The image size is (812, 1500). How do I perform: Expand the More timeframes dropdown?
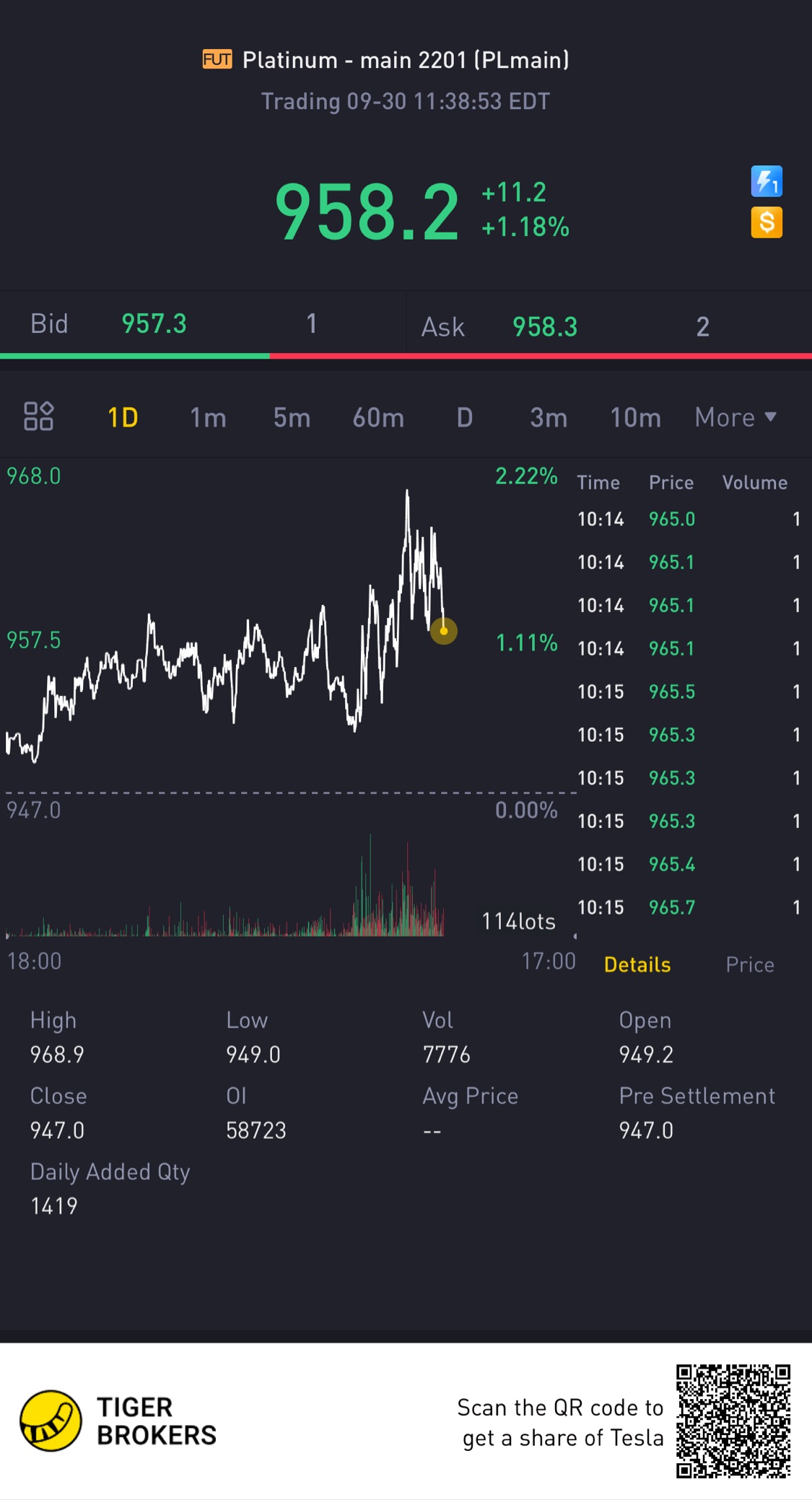point(735,417)
